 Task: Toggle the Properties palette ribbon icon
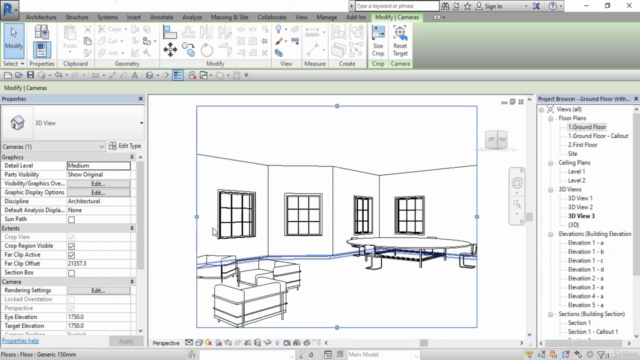click(x=41, y=50)
